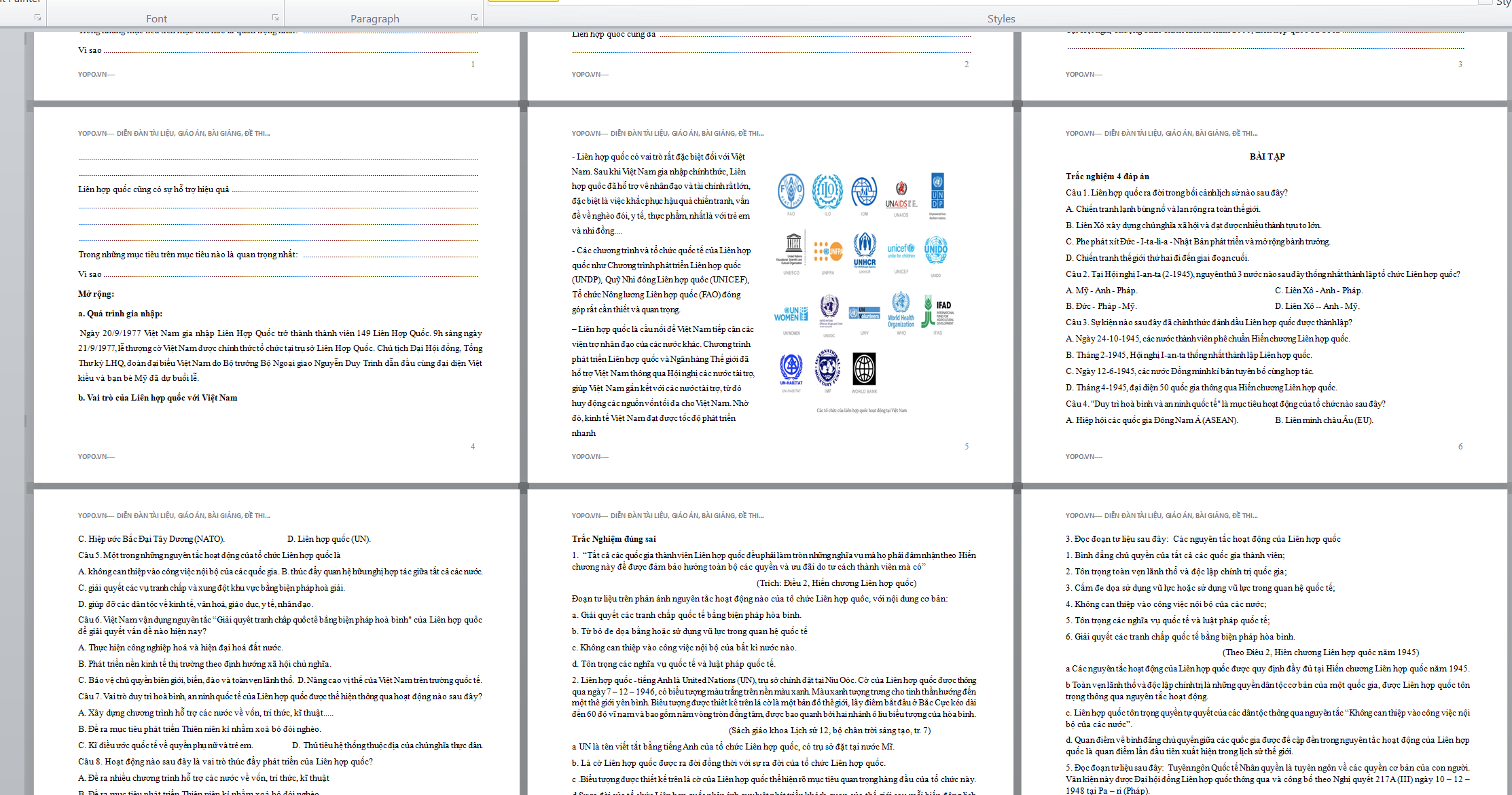The height and width of the screenshot is (795, 1512).
Task: Click paragraph '– Liên hợp quốc là cầu nối'
Action: point(663,381)
